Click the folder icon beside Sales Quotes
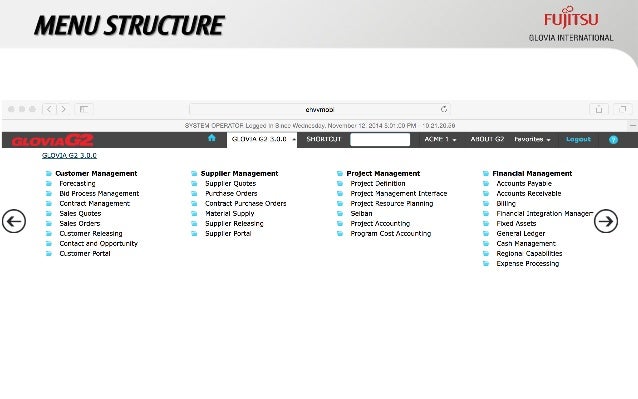Image resolution: width=638 pixels, height=399 pixels. coord(48,213)
